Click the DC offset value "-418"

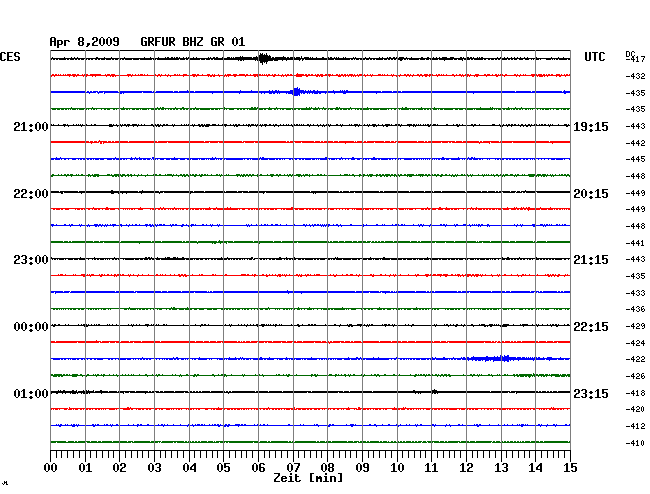click(635, 393)
